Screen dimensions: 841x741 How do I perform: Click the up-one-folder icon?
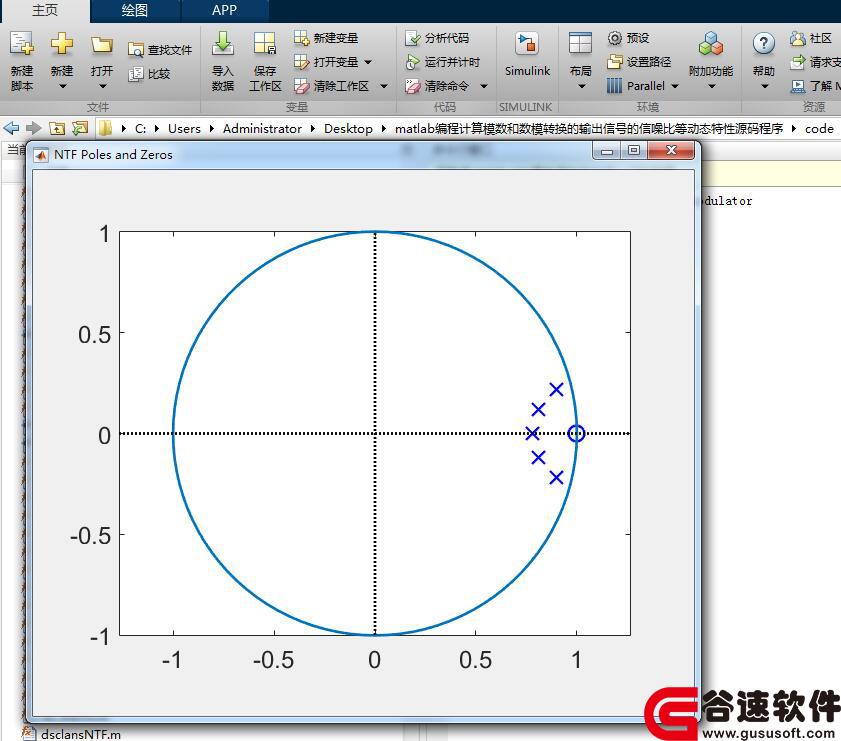coord(57,128)
